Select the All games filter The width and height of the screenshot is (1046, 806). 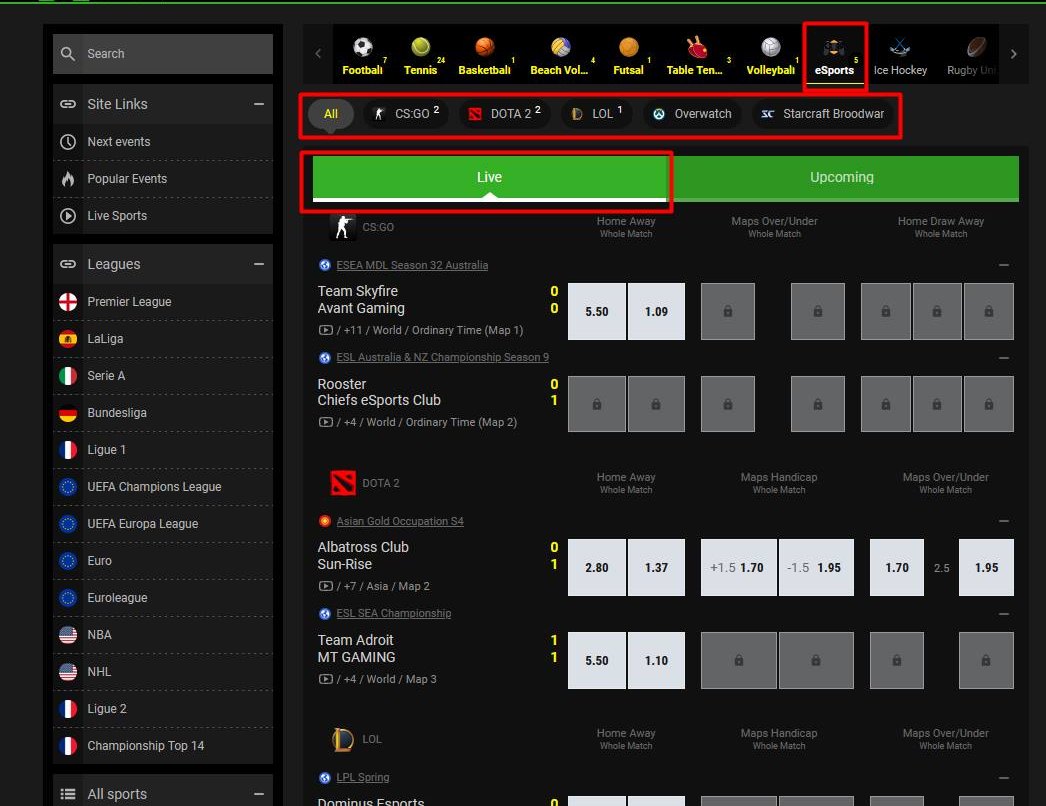(x=331, y=114)
